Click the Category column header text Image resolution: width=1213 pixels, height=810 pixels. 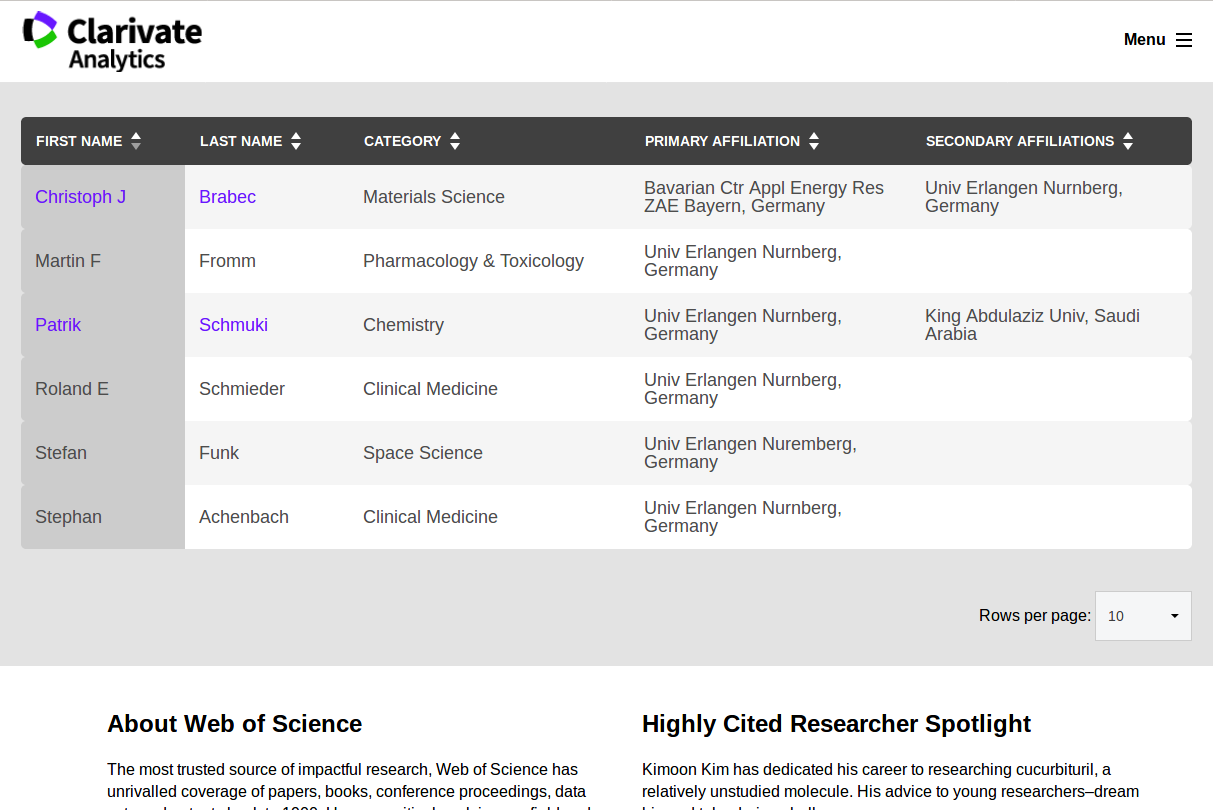(x=402, y=141)
